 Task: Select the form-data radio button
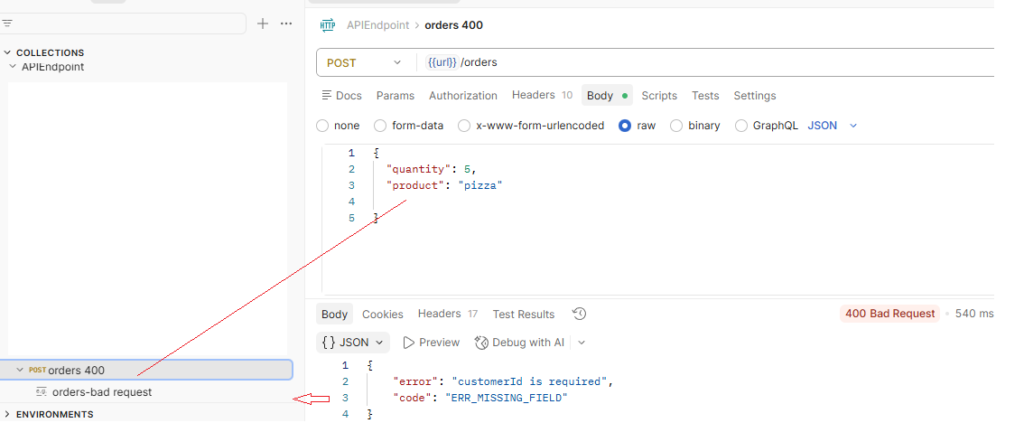[x=380, y=125]
